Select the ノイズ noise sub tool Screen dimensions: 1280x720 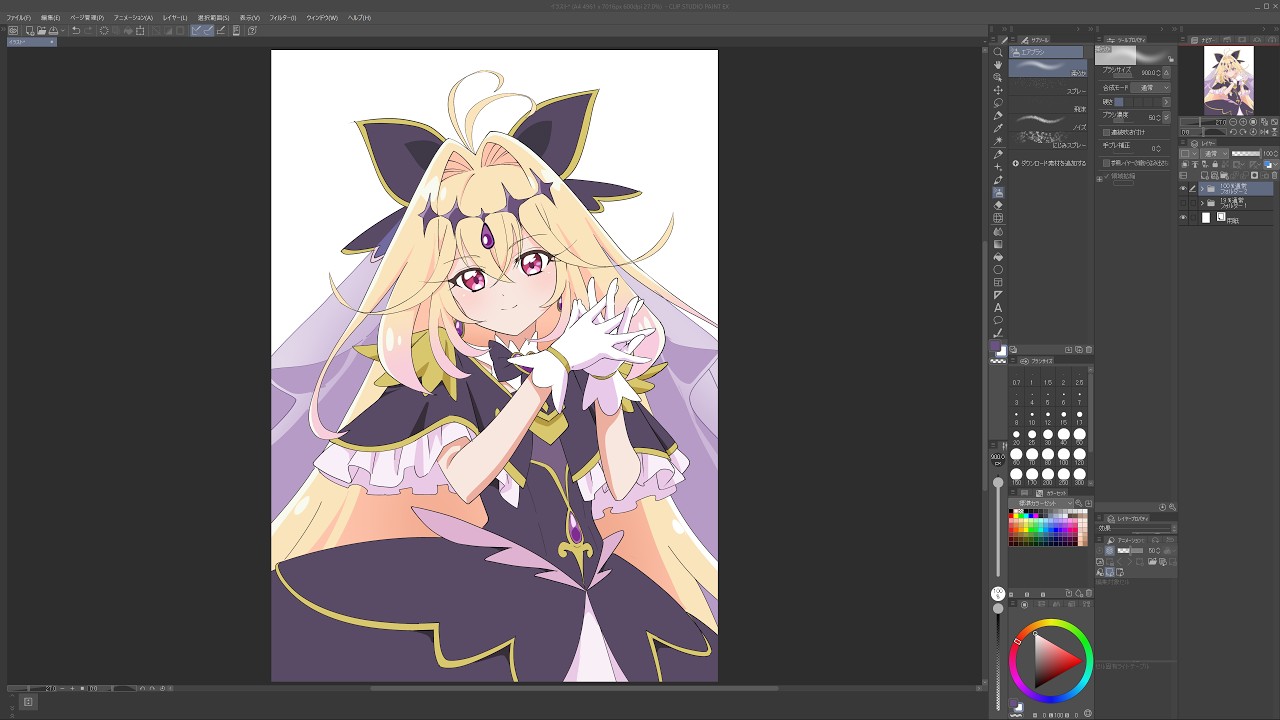[1047, 123]
